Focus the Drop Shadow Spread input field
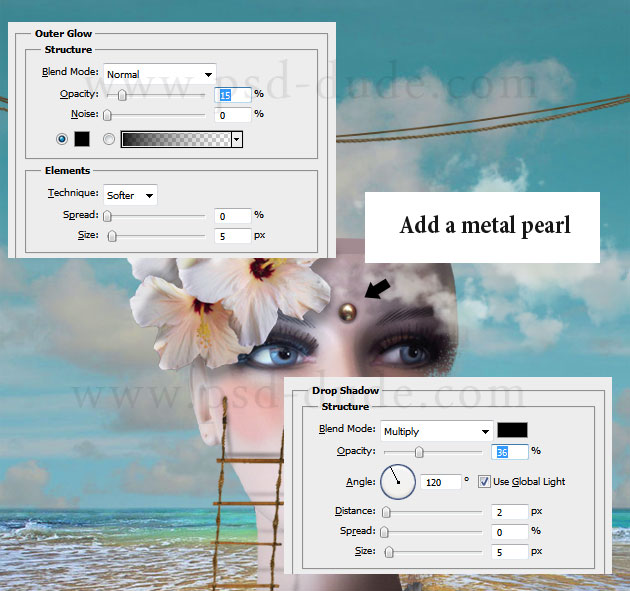630x591 pixels. (x=509, y=532)
